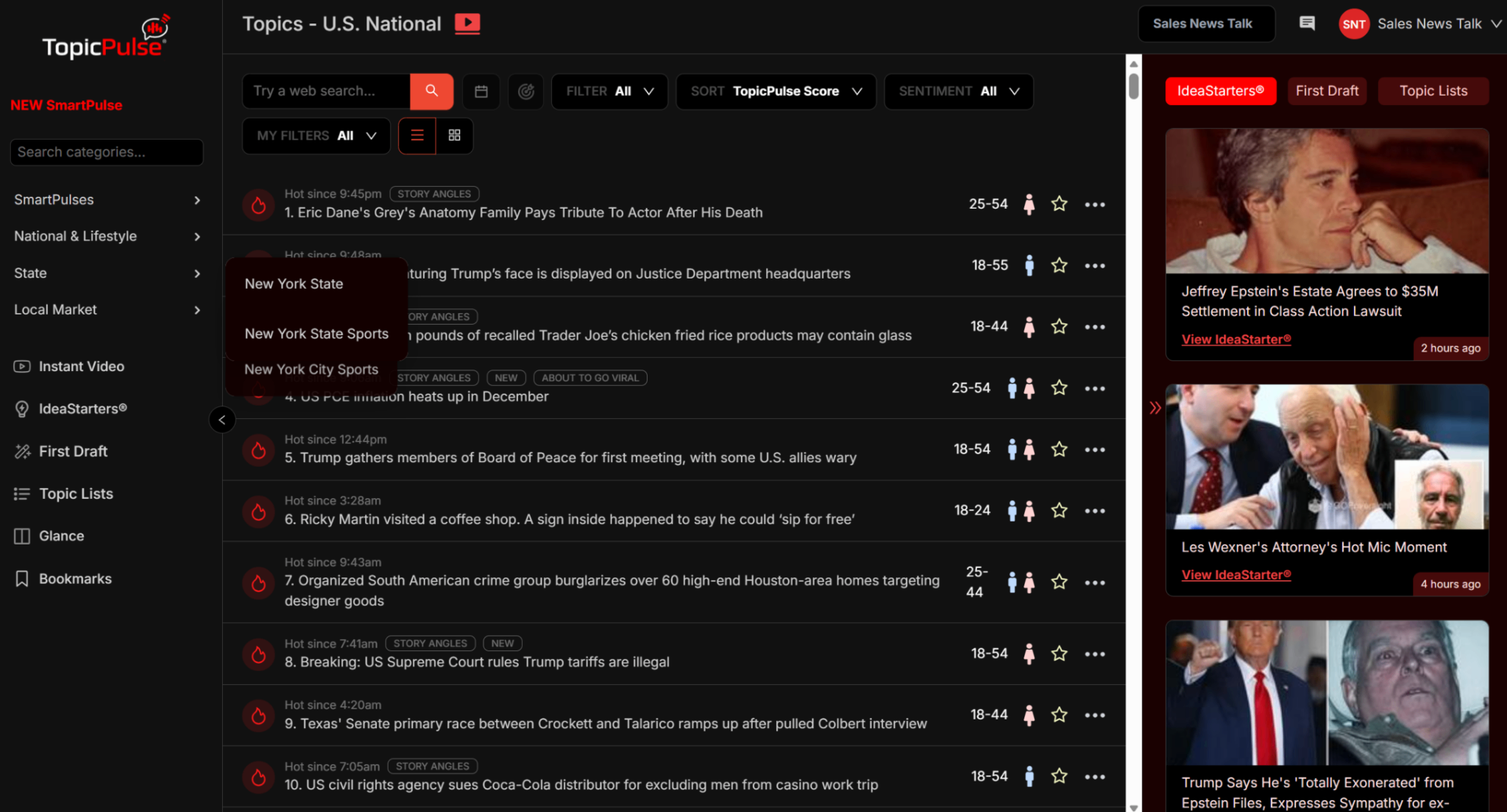Open the SENTIMENT All dropdown
This screenshot has width=1507, height=812.
pyautogui.click(x=958, y=91)
